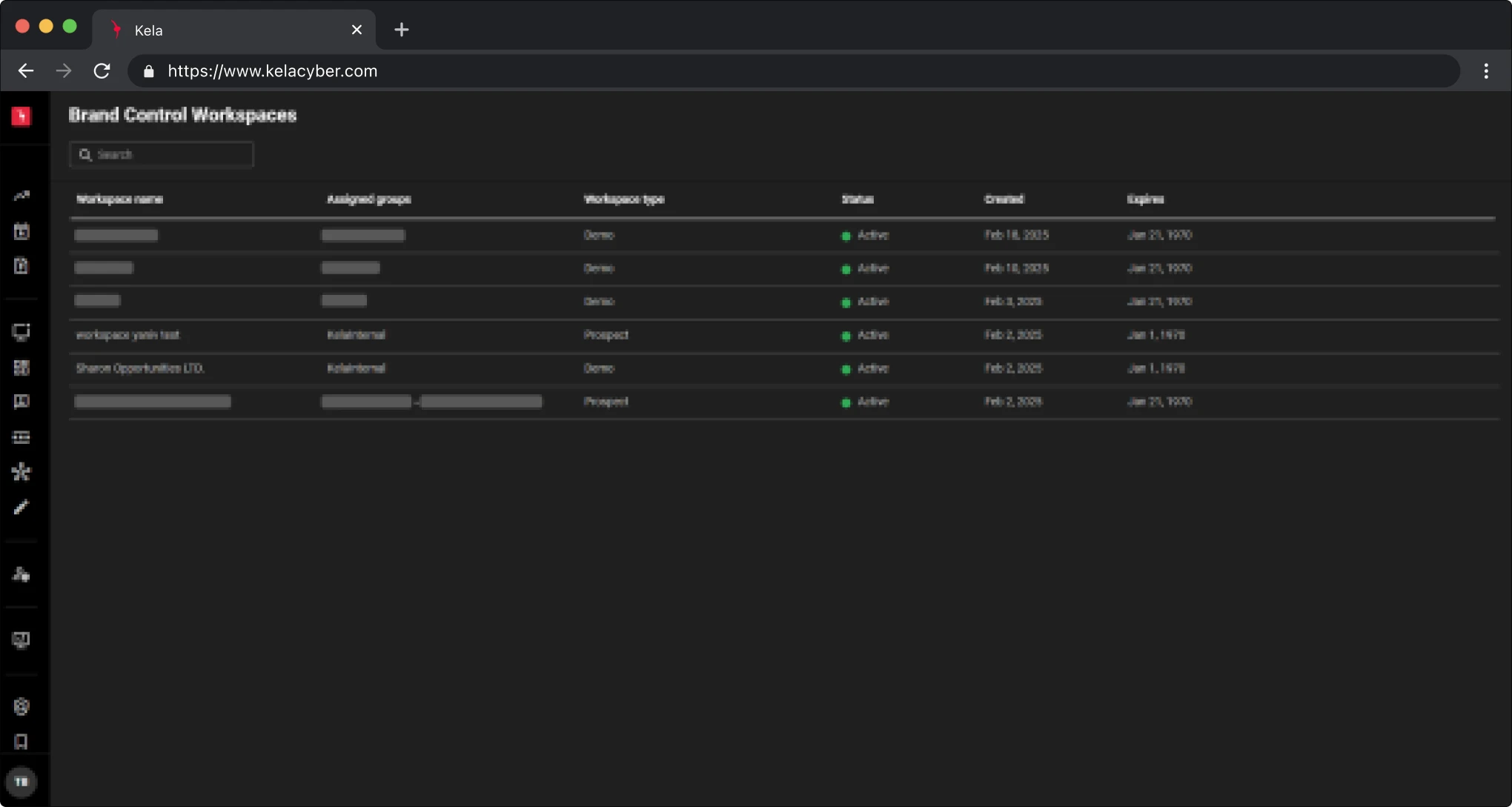Click Active status in workspace yaniv test row
The image size is (1512, 807).
pos(865,335)
